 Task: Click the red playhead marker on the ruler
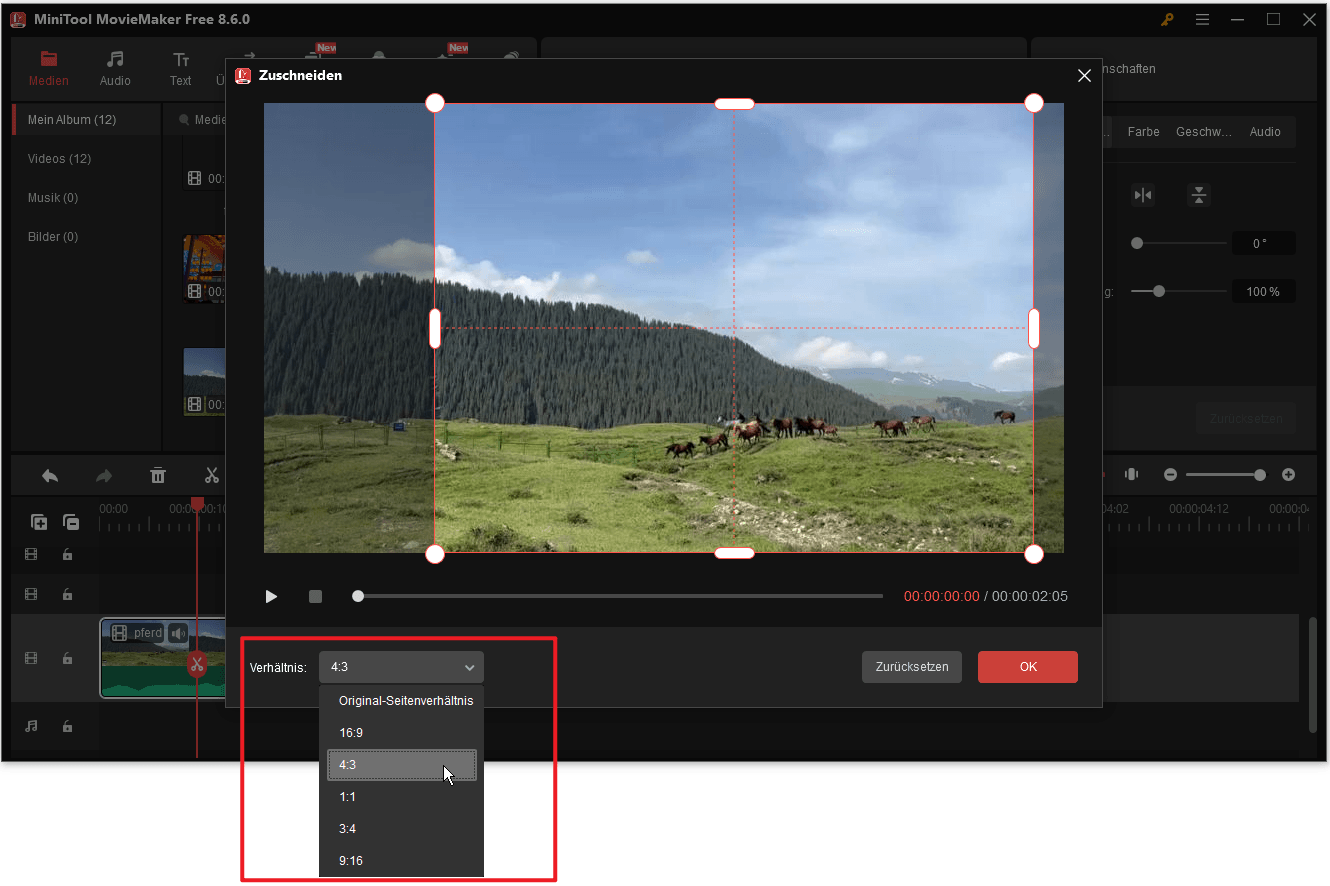197,505
